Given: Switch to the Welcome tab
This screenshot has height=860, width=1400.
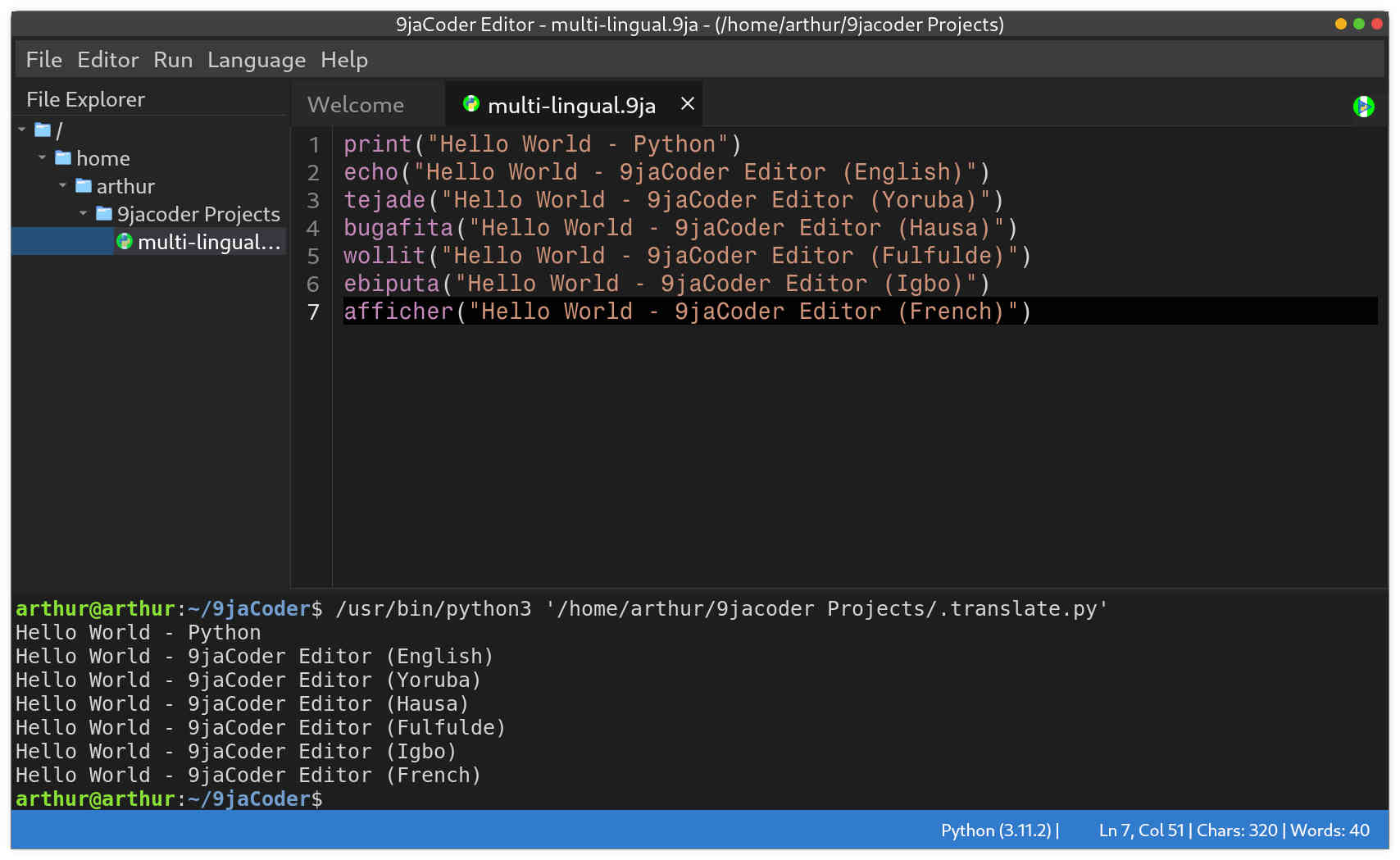Looking at the screenshot, I should point(356,104).
